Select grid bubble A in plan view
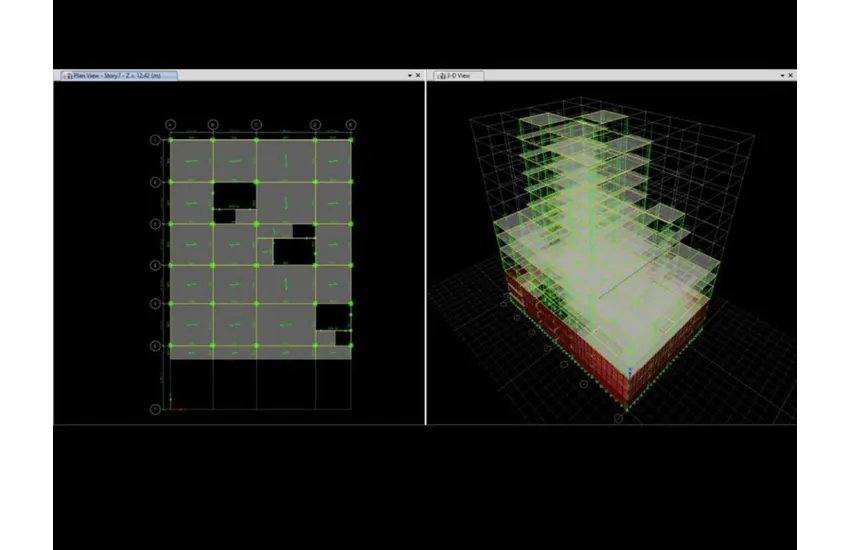Viewport: 850px width, 550px height. tap(170, 124)
